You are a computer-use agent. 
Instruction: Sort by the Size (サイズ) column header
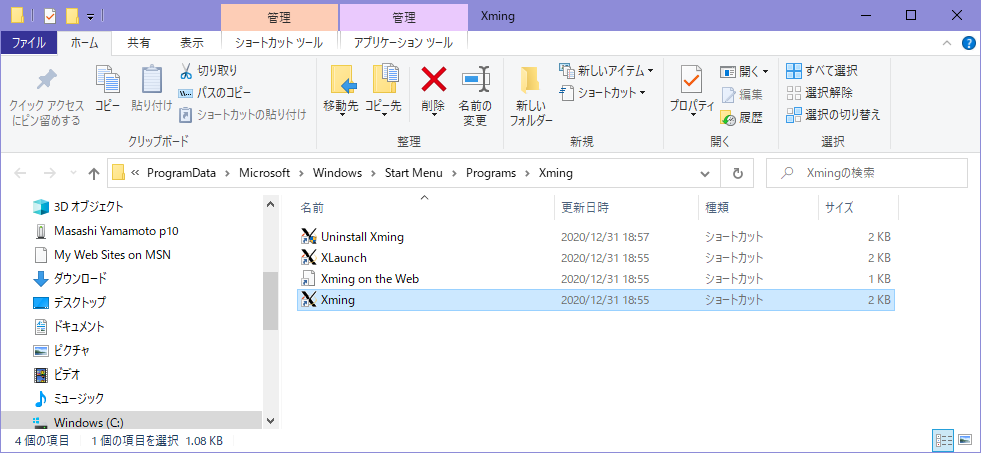tap(858, 208)
